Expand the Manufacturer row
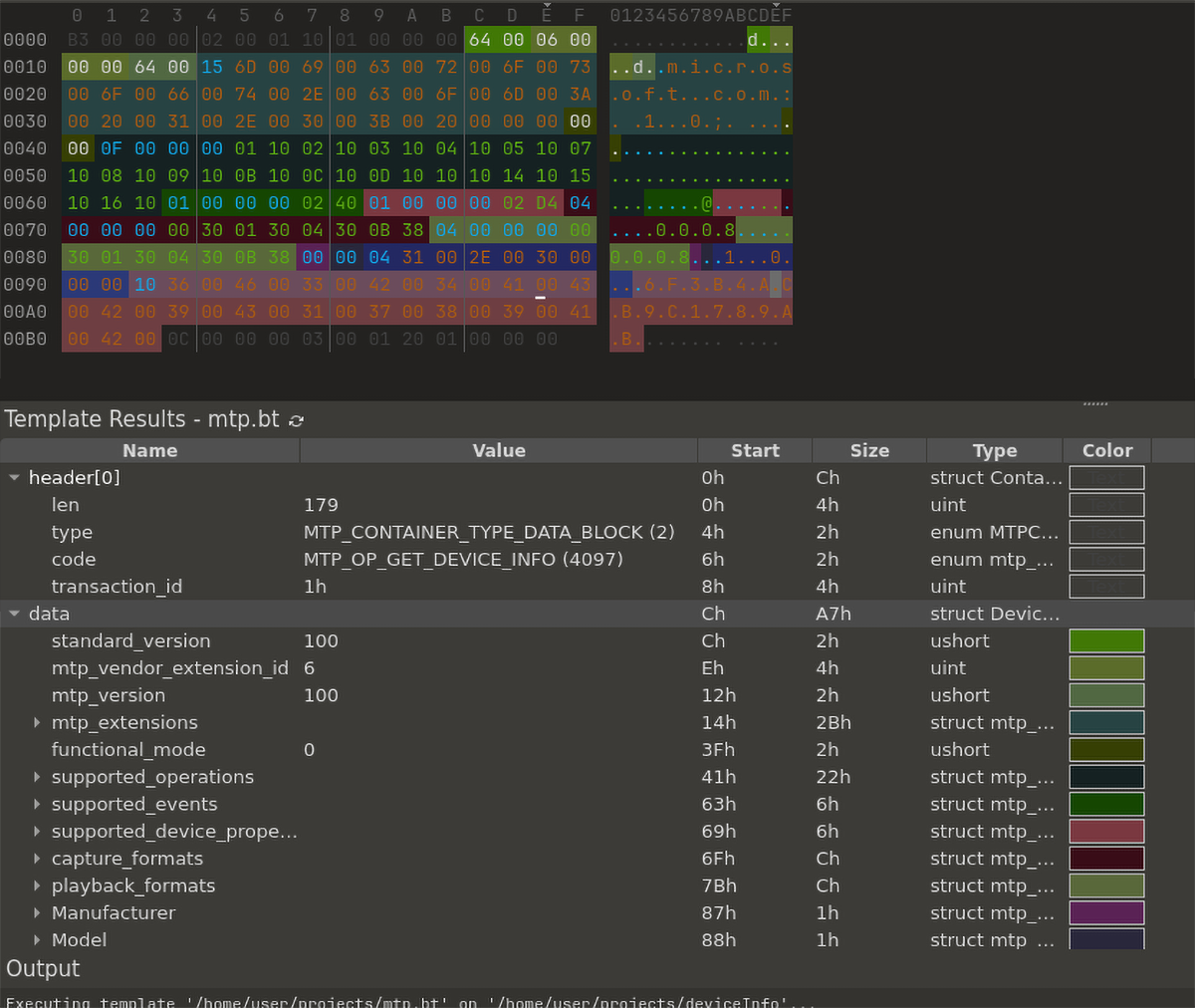Image resolution: width=1195 pixels, height=1008 pixels. [37, 913]
